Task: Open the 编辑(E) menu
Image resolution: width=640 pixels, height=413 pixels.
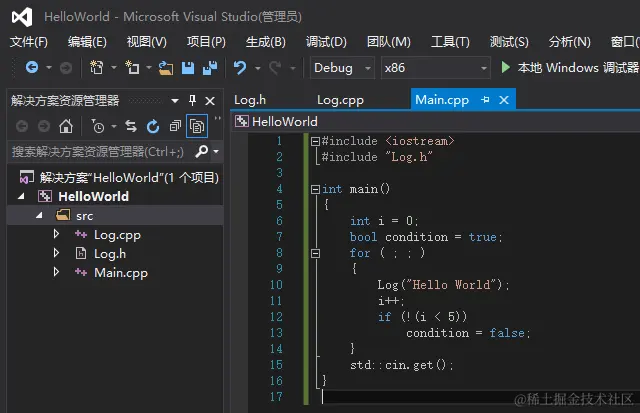Action: [x=87, y=42]
